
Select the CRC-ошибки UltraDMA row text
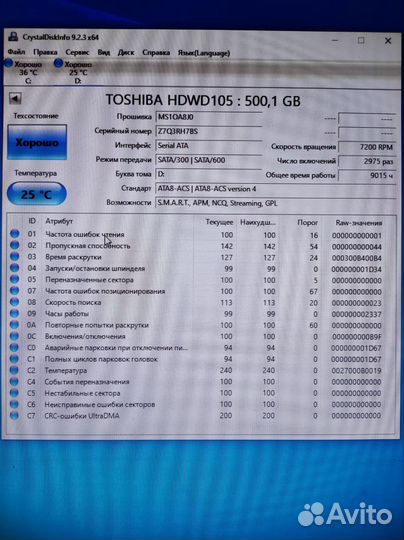coord(82,416)
